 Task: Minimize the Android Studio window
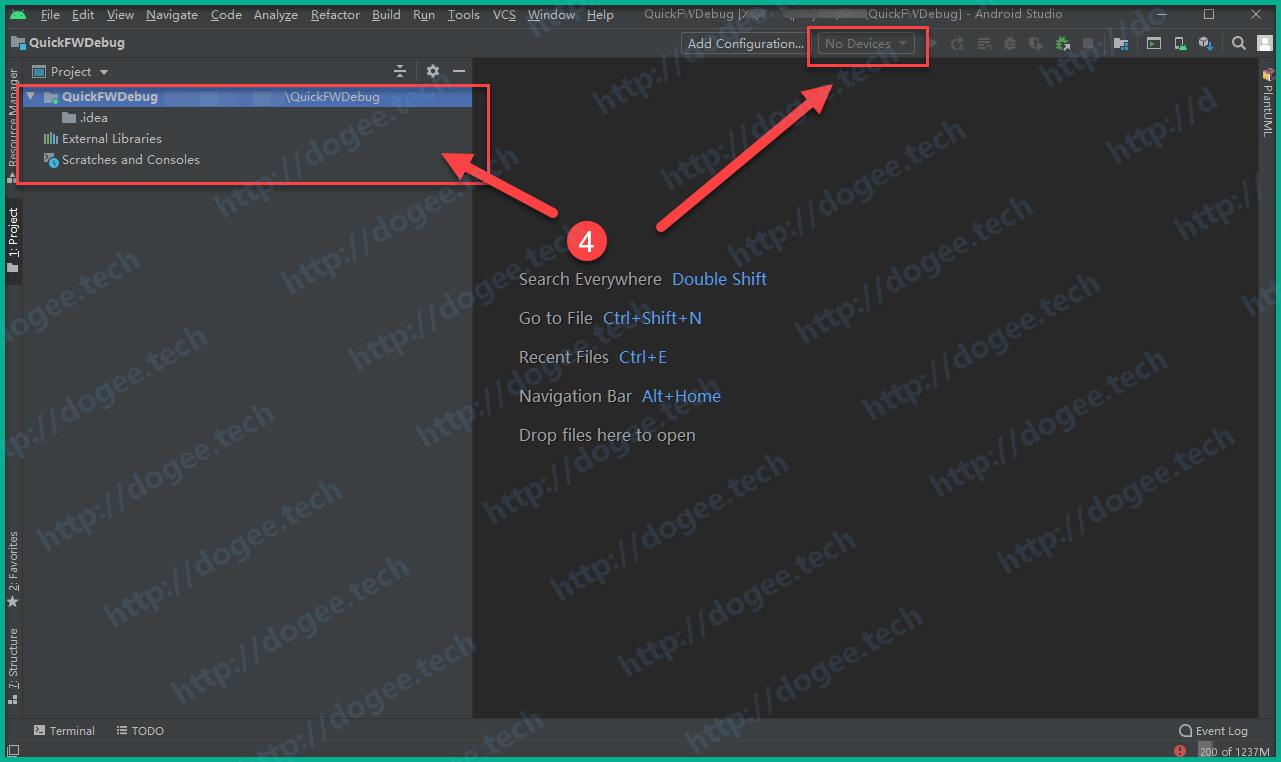point(1162,15)
